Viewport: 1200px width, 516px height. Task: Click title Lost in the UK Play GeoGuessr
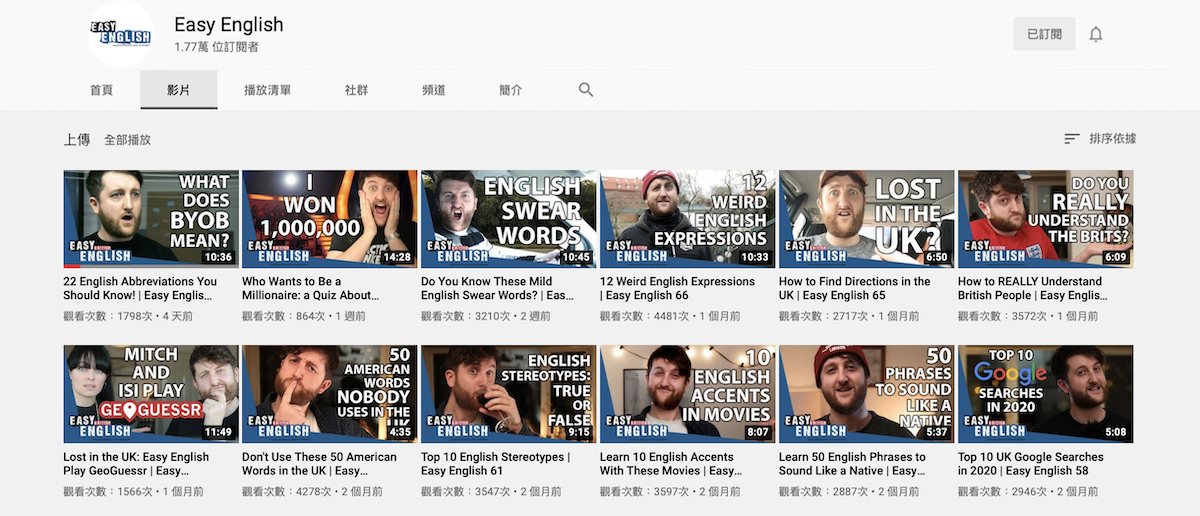(x=137, y=464)
